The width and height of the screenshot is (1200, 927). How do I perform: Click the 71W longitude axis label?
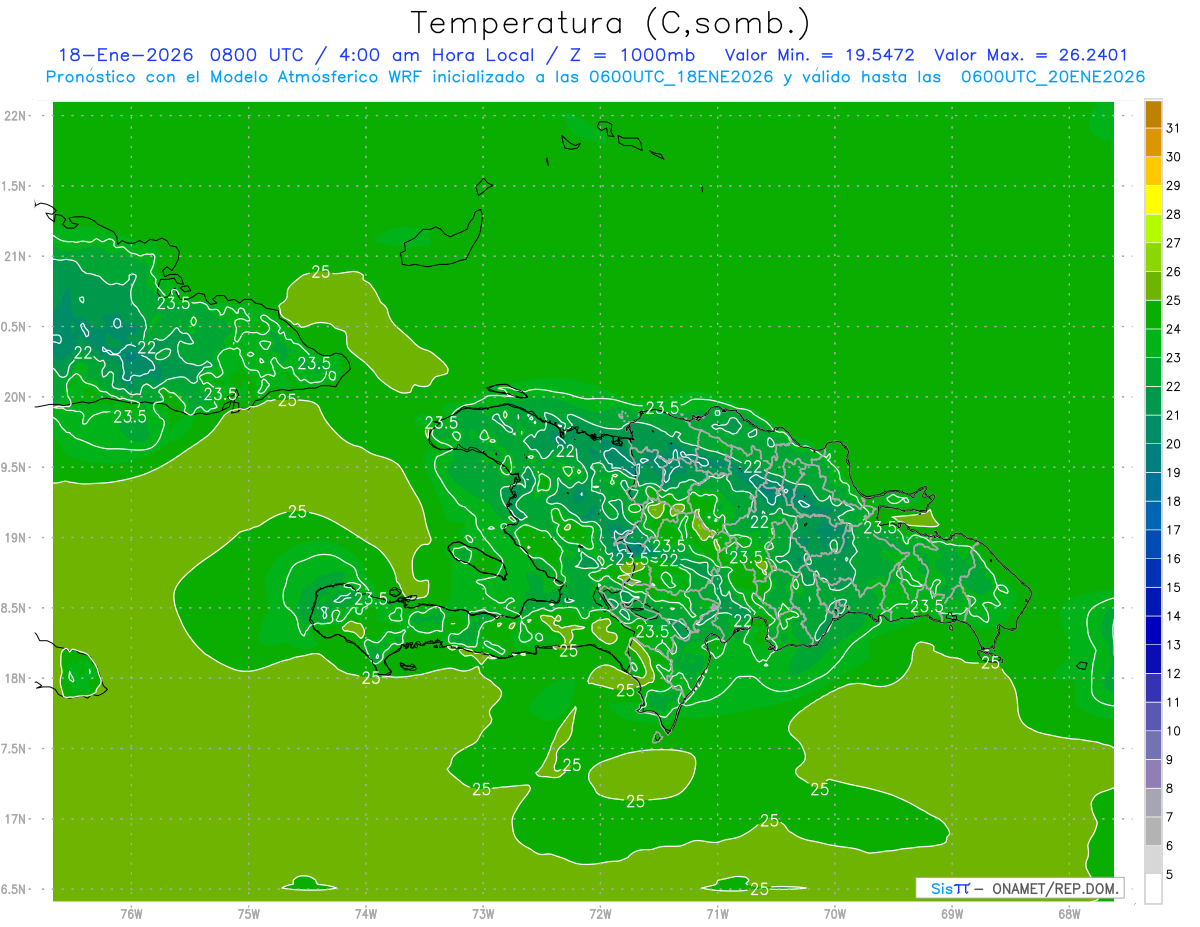click(x=717, y=913)
